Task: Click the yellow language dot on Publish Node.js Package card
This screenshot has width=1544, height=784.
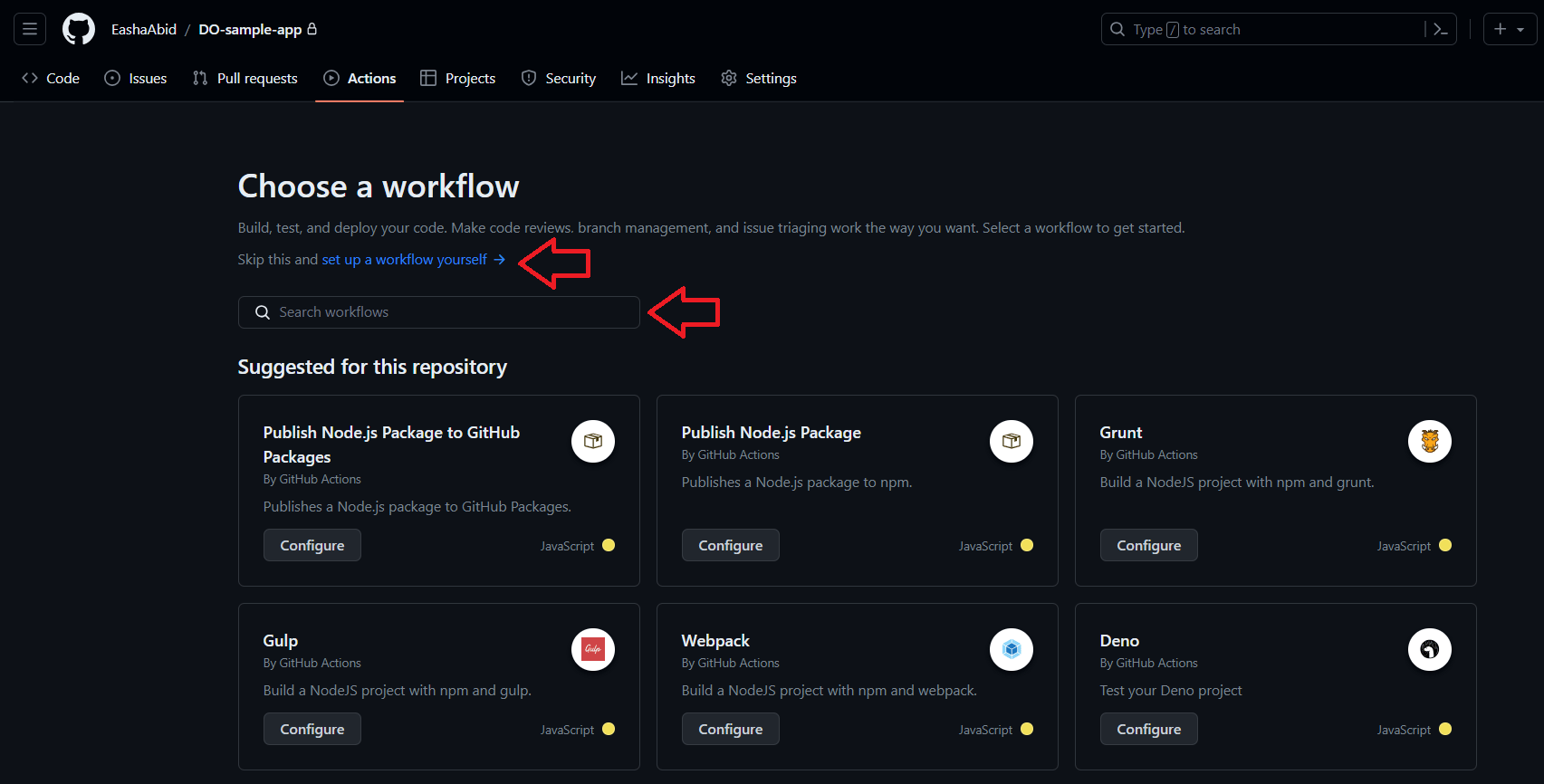Action: [x=1027, y=545]
